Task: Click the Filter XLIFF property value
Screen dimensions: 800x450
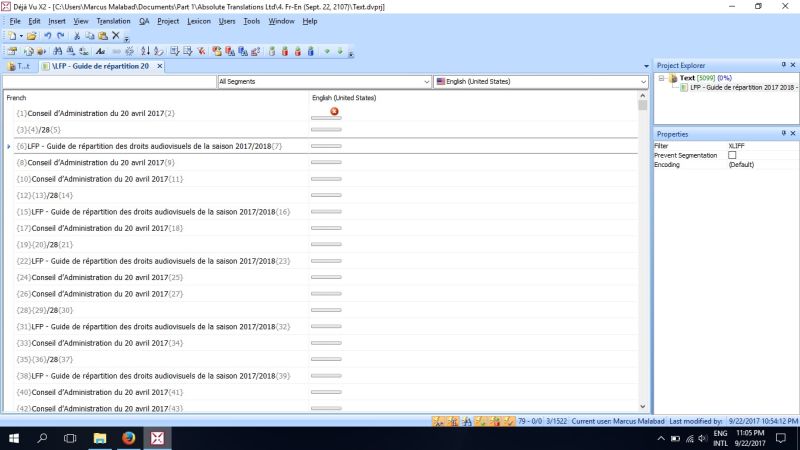Action: 737,146
